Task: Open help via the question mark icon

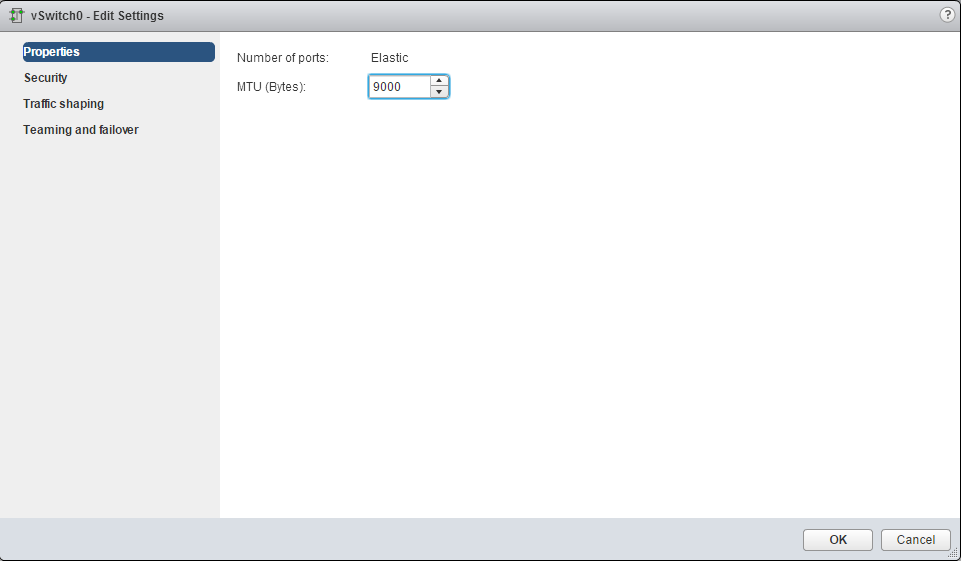Action: (x=946, y=16)
